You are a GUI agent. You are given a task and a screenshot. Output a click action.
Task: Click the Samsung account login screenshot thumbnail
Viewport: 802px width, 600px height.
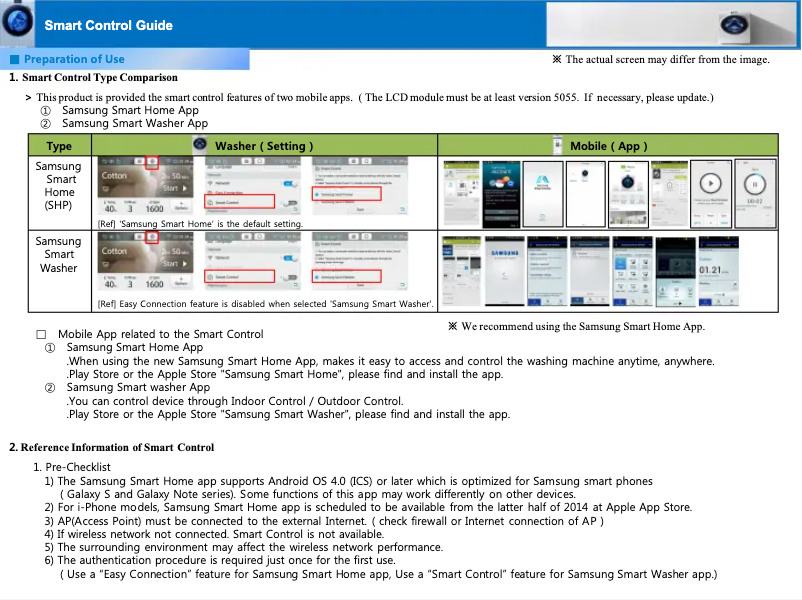click(499, 189)
